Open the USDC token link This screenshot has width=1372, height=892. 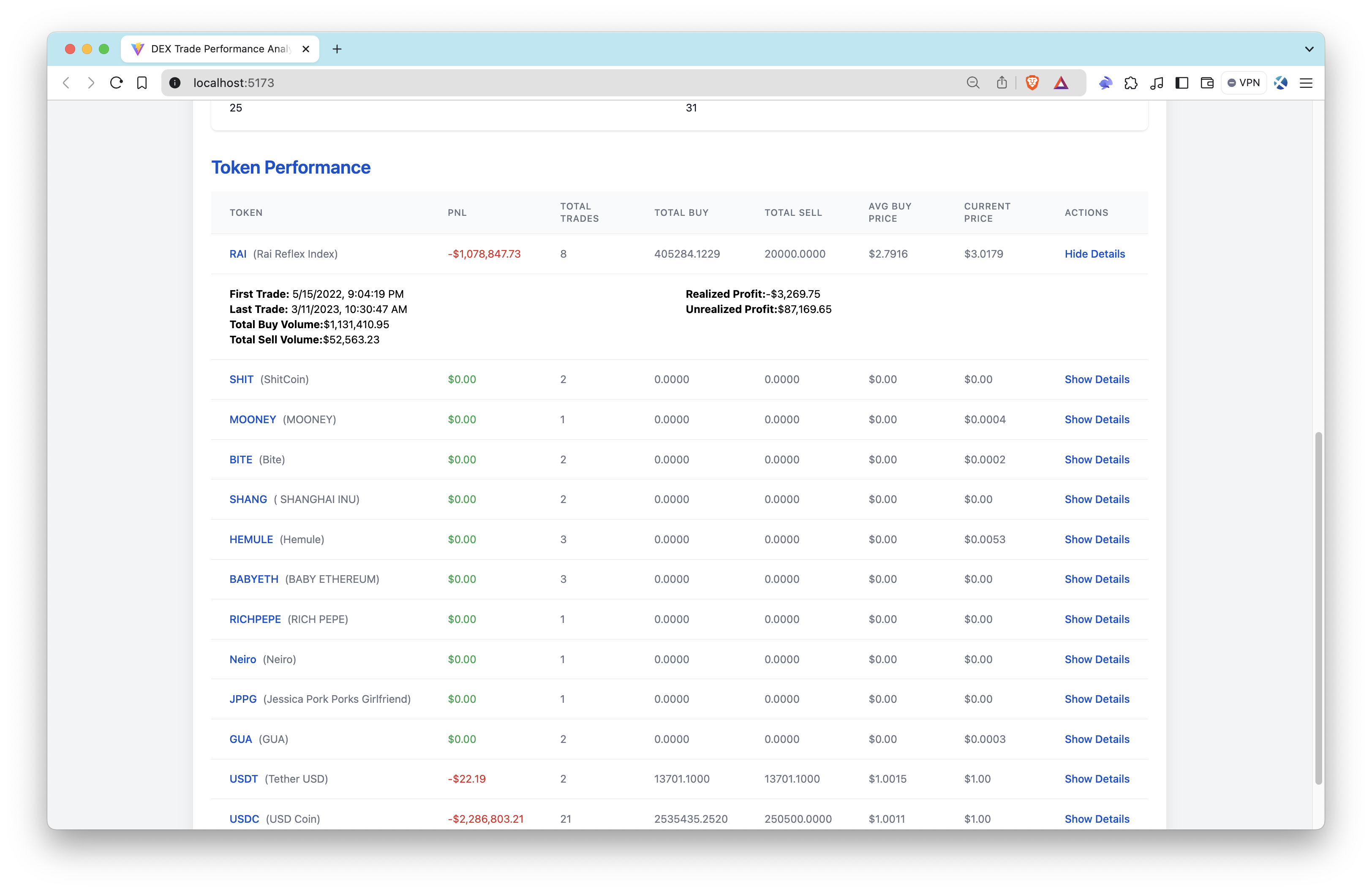(245, 819)
